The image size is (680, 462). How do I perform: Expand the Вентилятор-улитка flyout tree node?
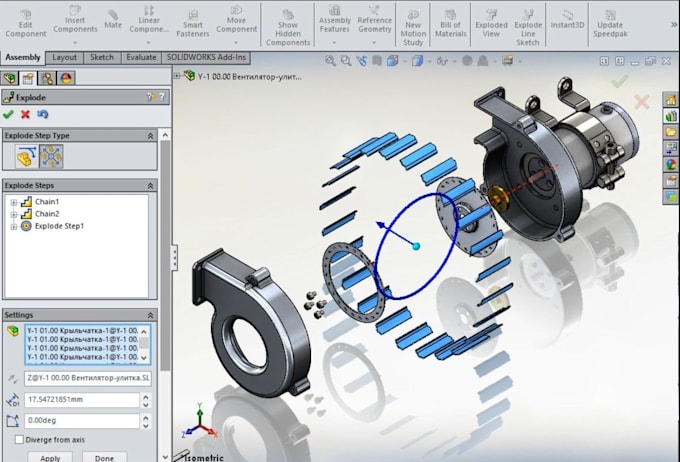pos(177,76)
